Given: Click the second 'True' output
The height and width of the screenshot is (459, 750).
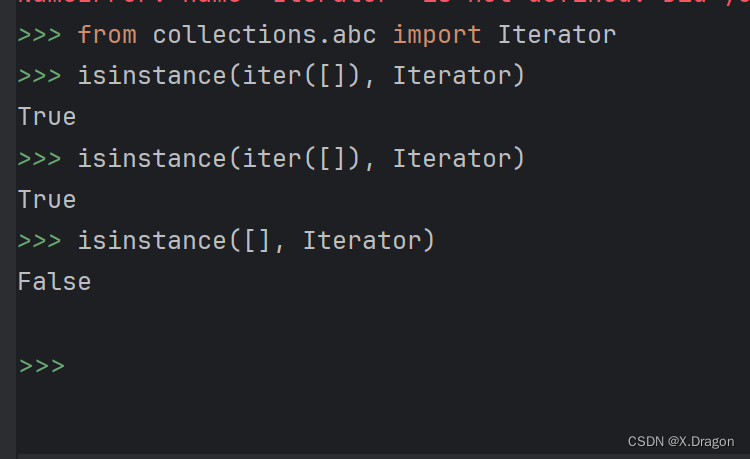Looking at the screenshot, I should tap(47, 200).
